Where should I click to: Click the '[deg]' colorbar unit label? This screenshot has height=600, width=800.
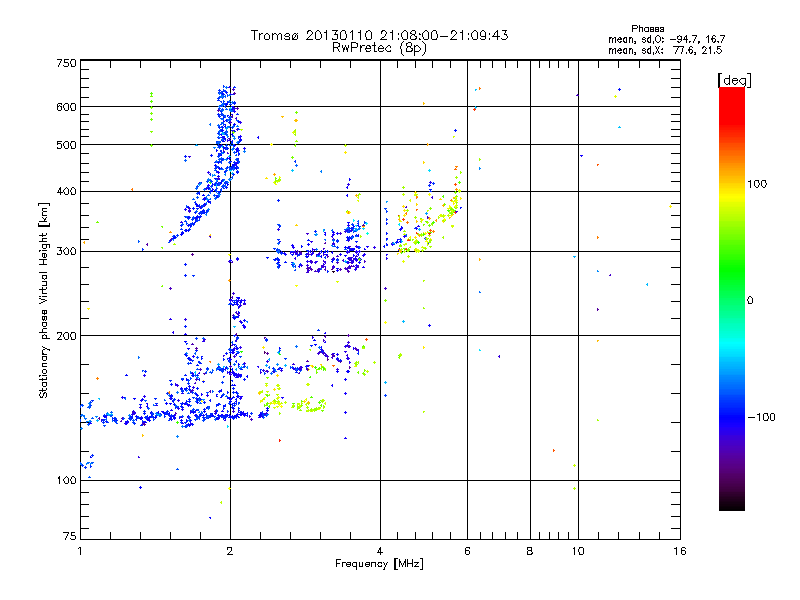[x=734, y=80]
